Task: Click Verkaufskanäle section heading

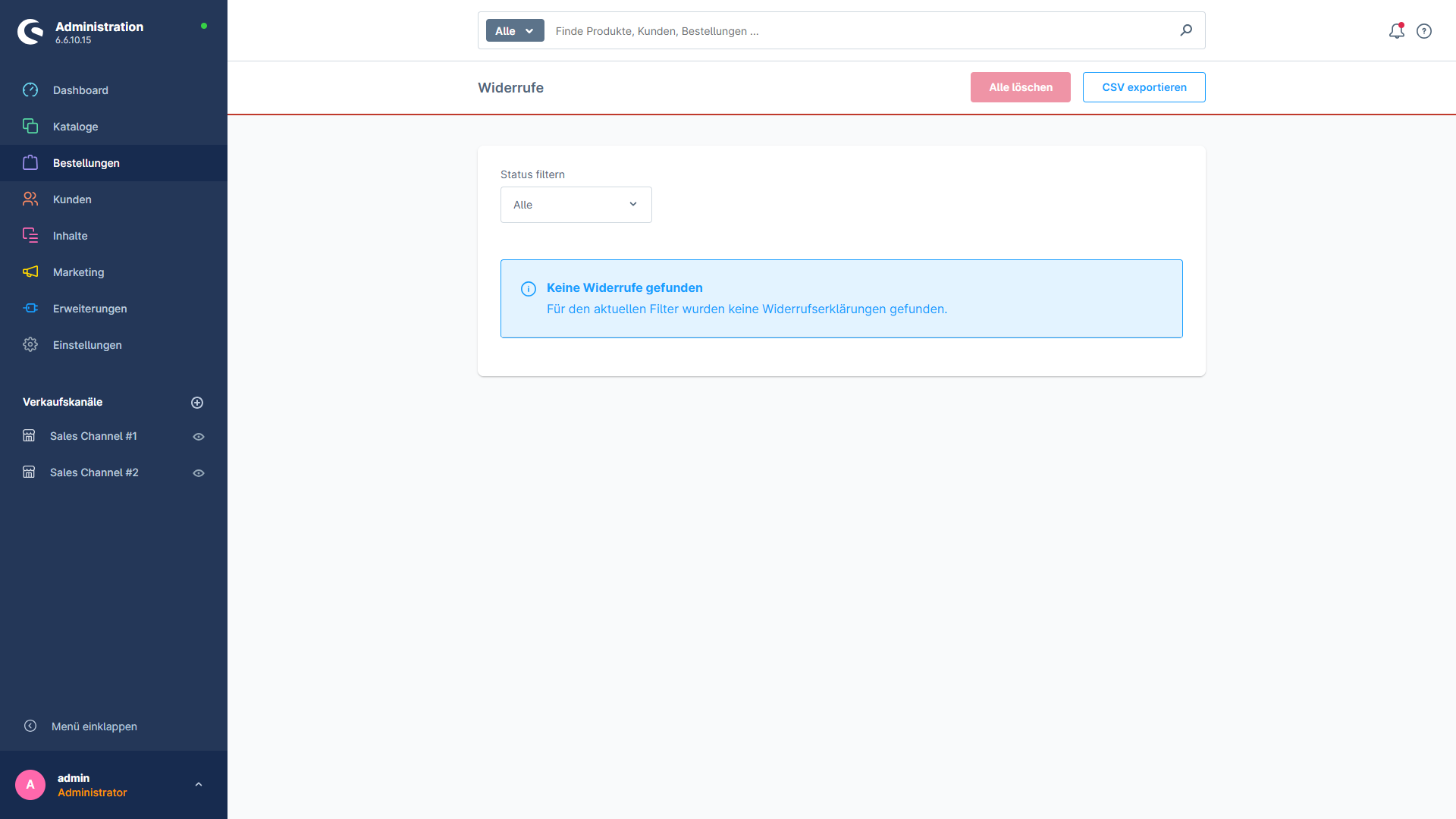Action: click(x=62, y=402)
